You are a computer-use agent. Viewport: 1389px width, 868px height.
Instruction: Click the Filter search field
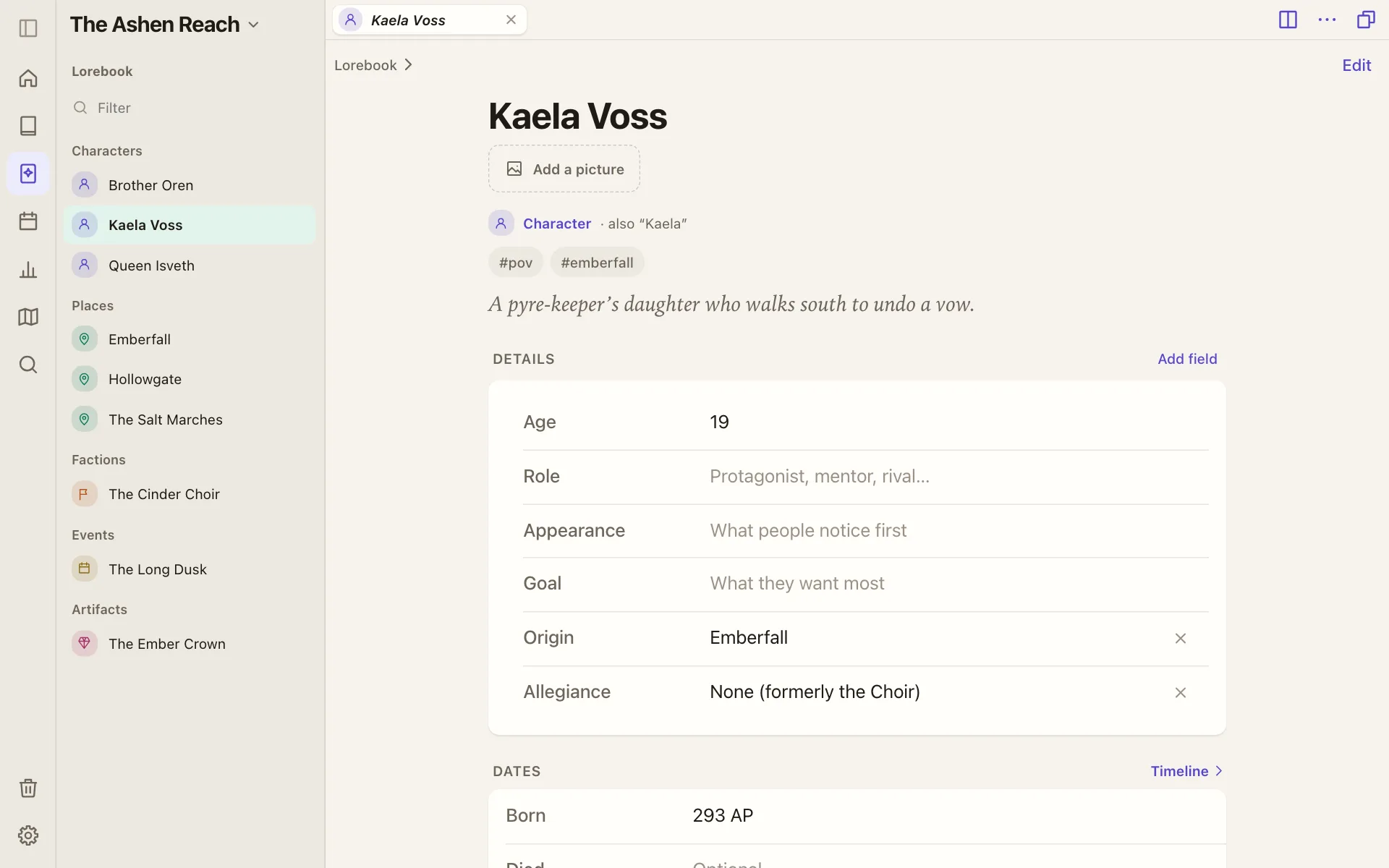tap(190, 108)
